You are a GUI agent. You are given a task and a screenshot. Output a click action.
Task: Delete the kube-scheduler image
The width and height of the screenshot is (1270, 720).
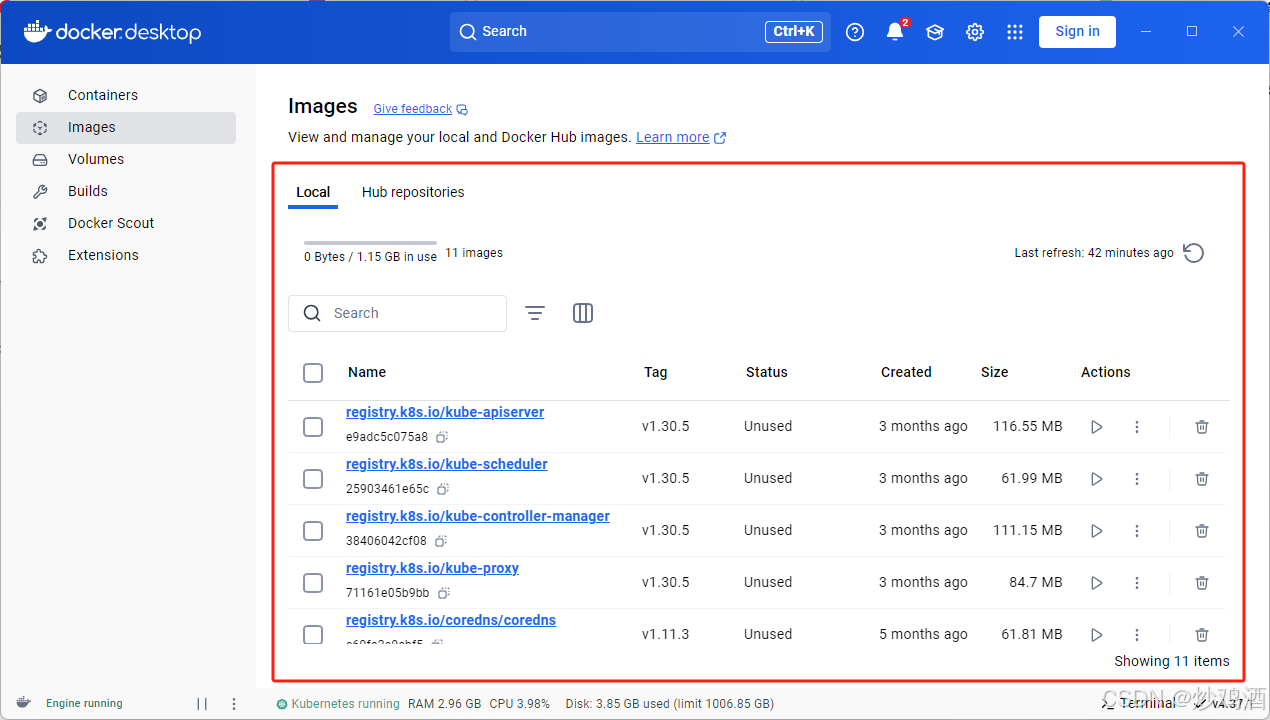pyautogui.click(x=1202, y=479)
